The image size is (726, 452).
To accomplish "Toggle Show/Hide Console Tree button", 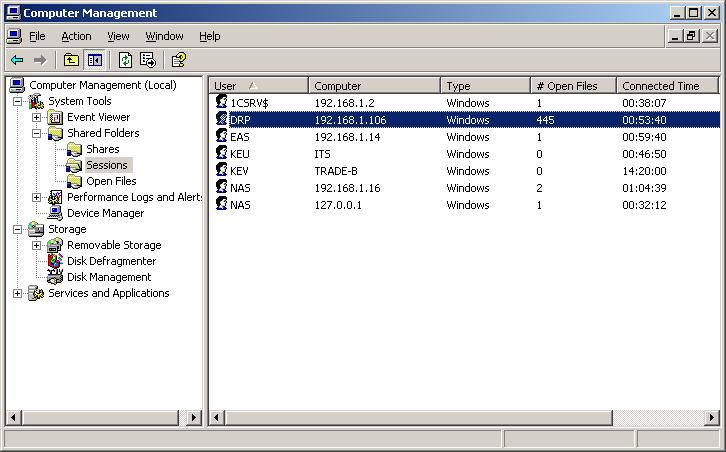I will click(x=94, y=60).
